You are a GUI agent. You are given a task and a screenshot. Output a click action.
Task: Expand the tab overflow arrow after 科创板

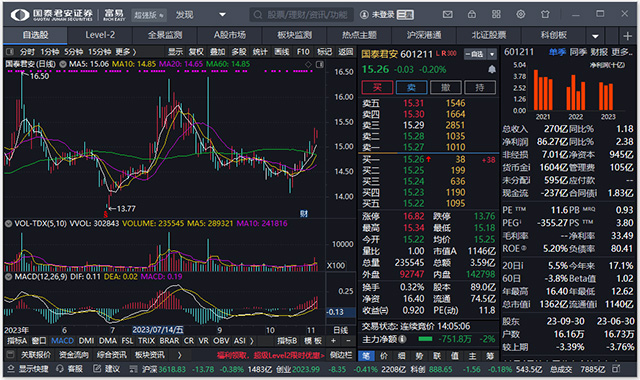tap(596, 36)
